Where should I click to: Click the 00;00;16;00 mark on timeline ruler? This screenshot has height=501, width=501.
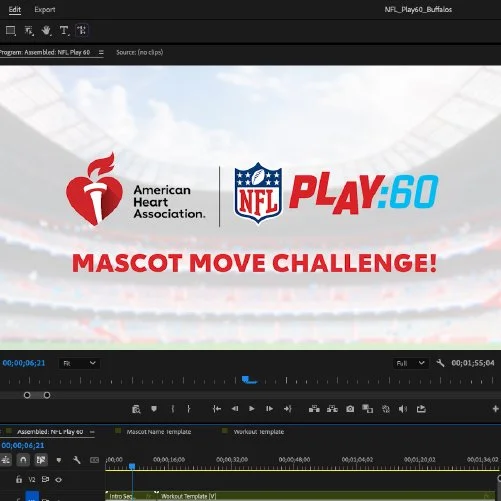coord(169,460)
